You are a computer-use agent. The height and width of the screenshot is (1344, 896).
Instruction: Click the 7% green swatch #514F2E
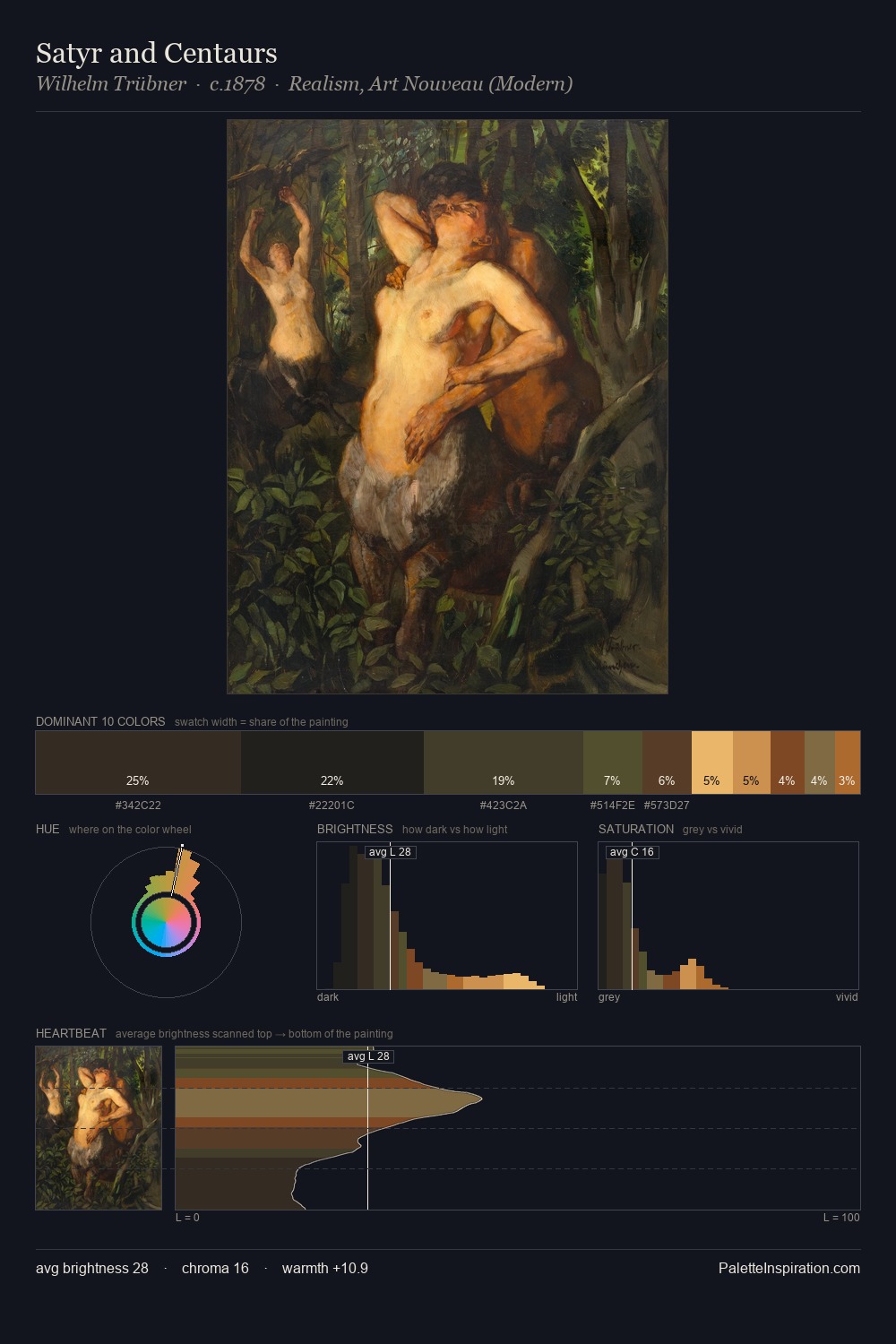click(x=613, y=762)
